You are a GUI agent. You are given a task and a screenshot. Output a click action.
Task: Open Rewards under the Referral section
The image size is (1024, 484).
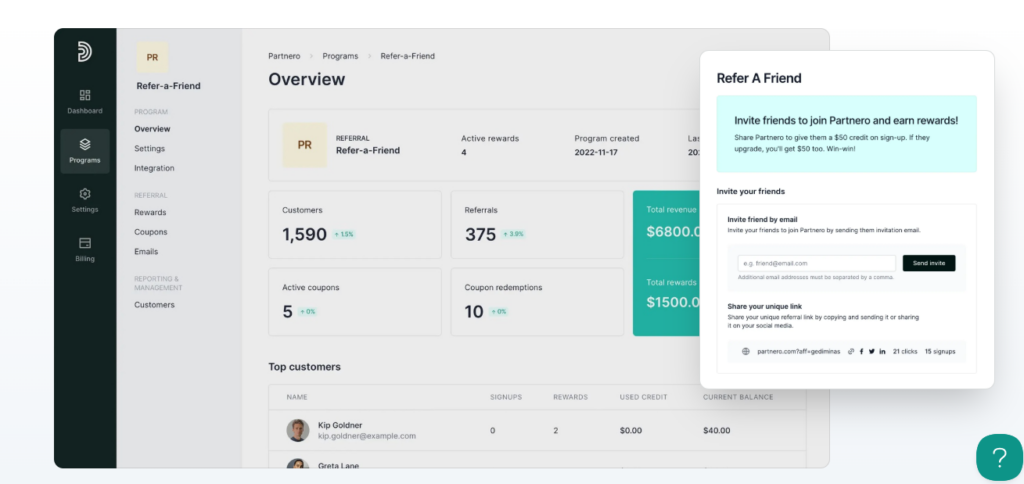point(150,212)
